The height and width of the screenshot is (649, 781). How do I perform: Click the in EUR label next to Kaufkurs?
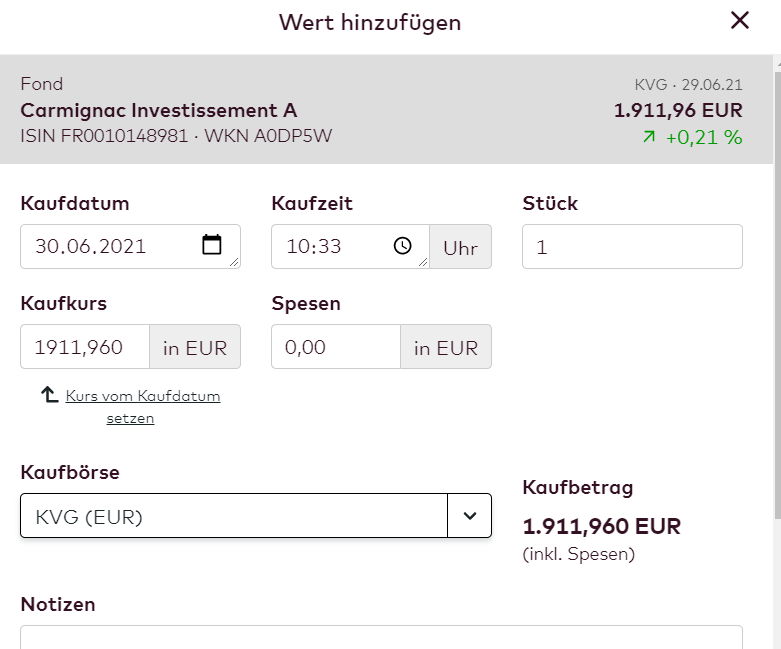coord(195,347)
